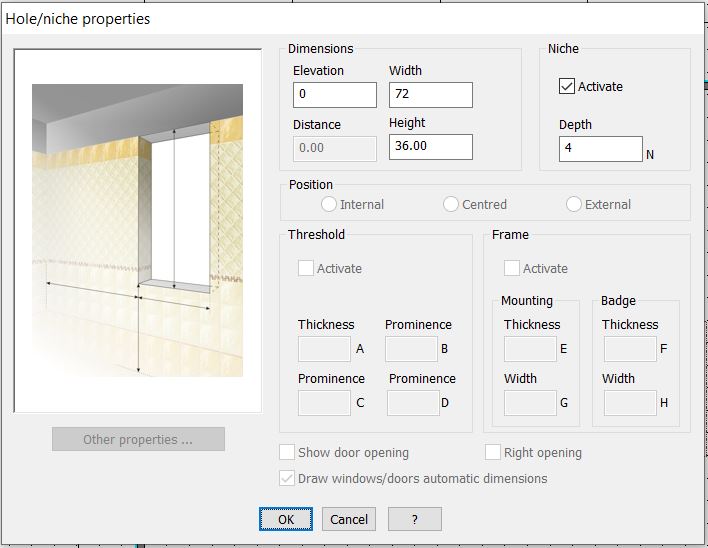Screen dimensions: 708x548
Task: Click the Height field showing 36.00
Action: click(x=431, y=147)
